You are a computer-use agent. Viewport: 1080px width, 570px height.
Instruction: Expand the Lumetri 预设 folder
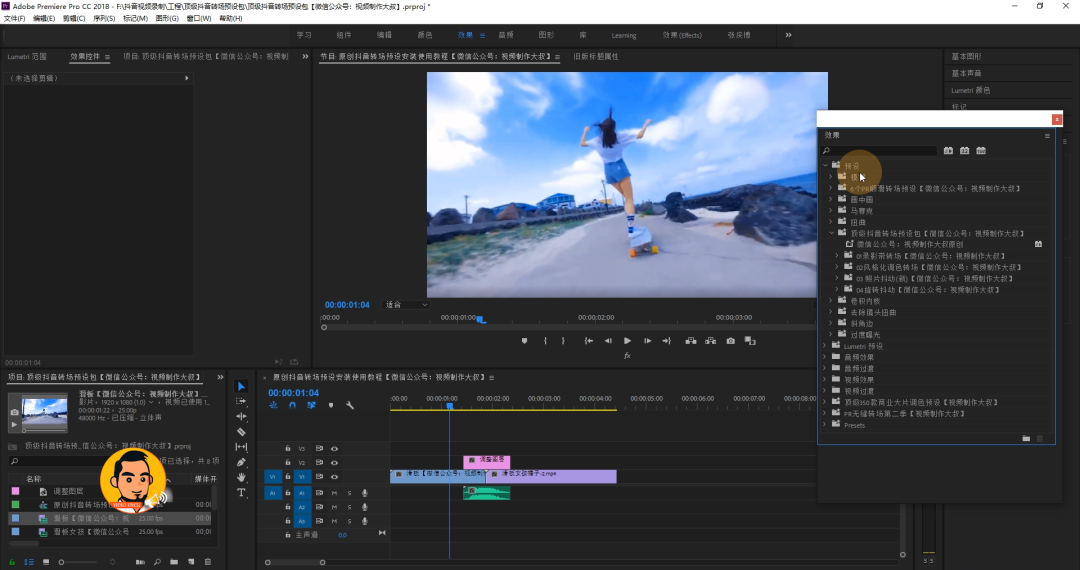click(825, 346)
